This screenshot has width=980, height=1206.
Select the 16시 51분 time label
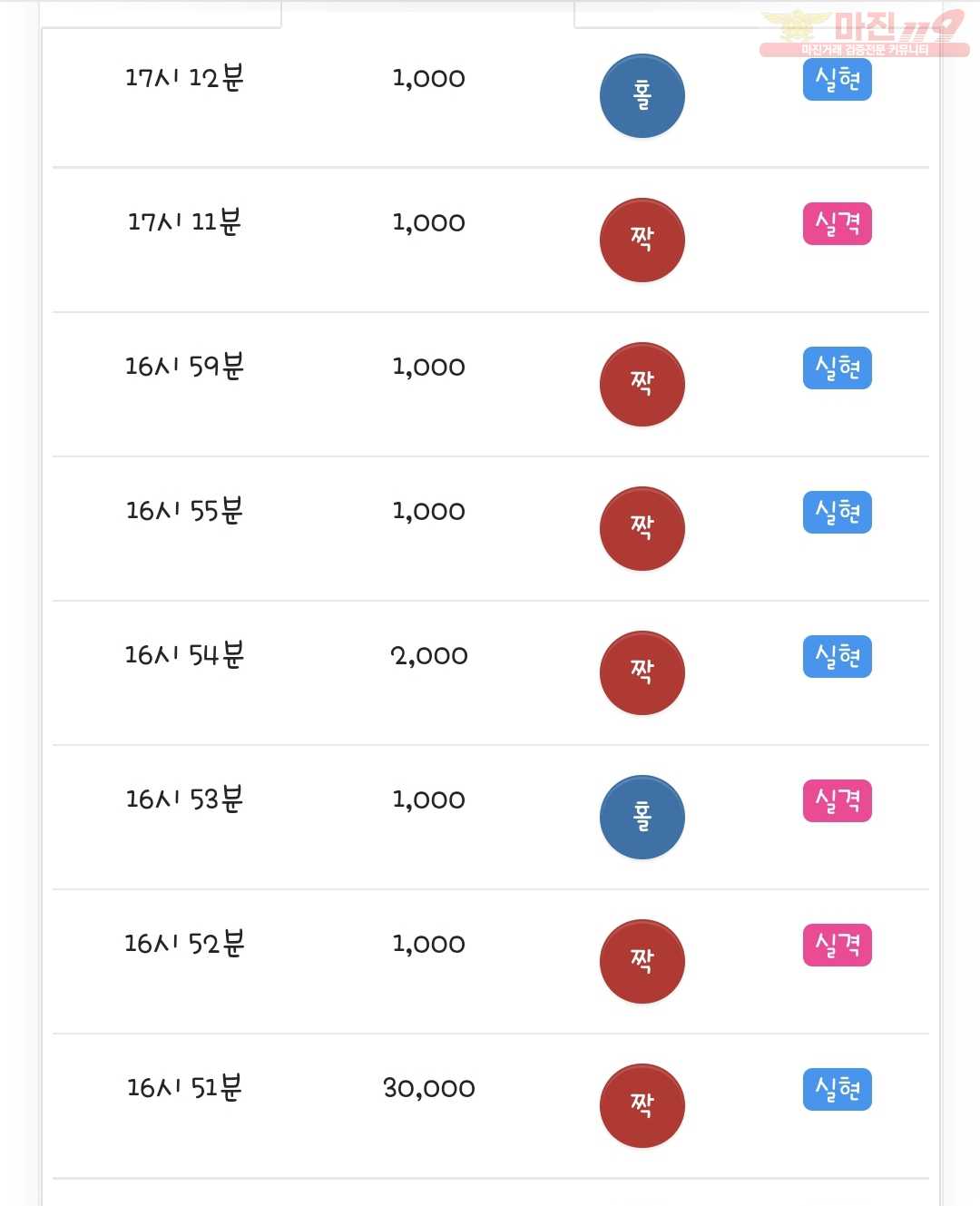point(184,1086)
